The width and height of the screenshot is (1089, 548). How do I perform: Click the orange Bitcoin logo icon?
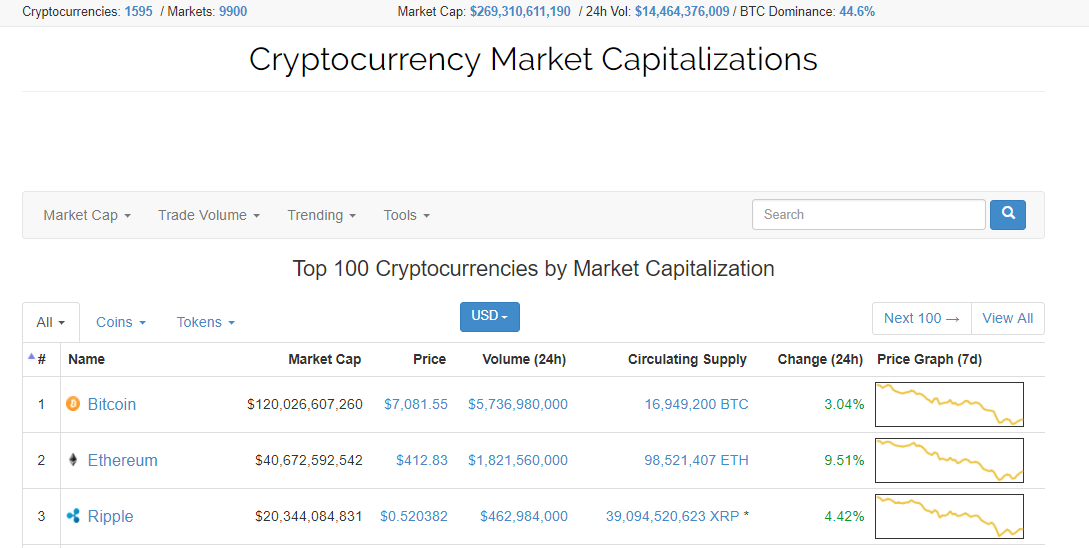point(73,404)
